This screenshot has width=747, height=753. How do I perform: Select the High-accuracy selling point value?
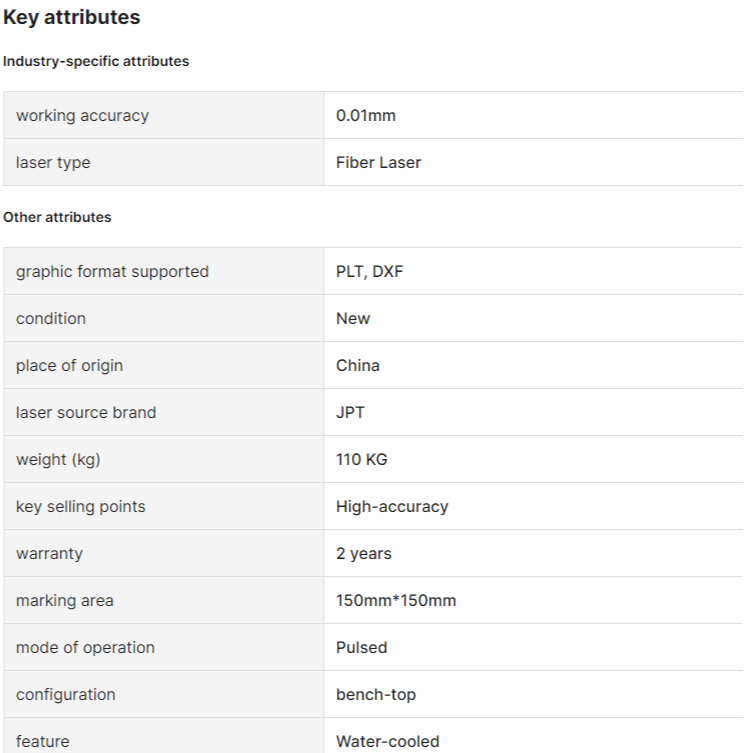(x=392, y=507)
